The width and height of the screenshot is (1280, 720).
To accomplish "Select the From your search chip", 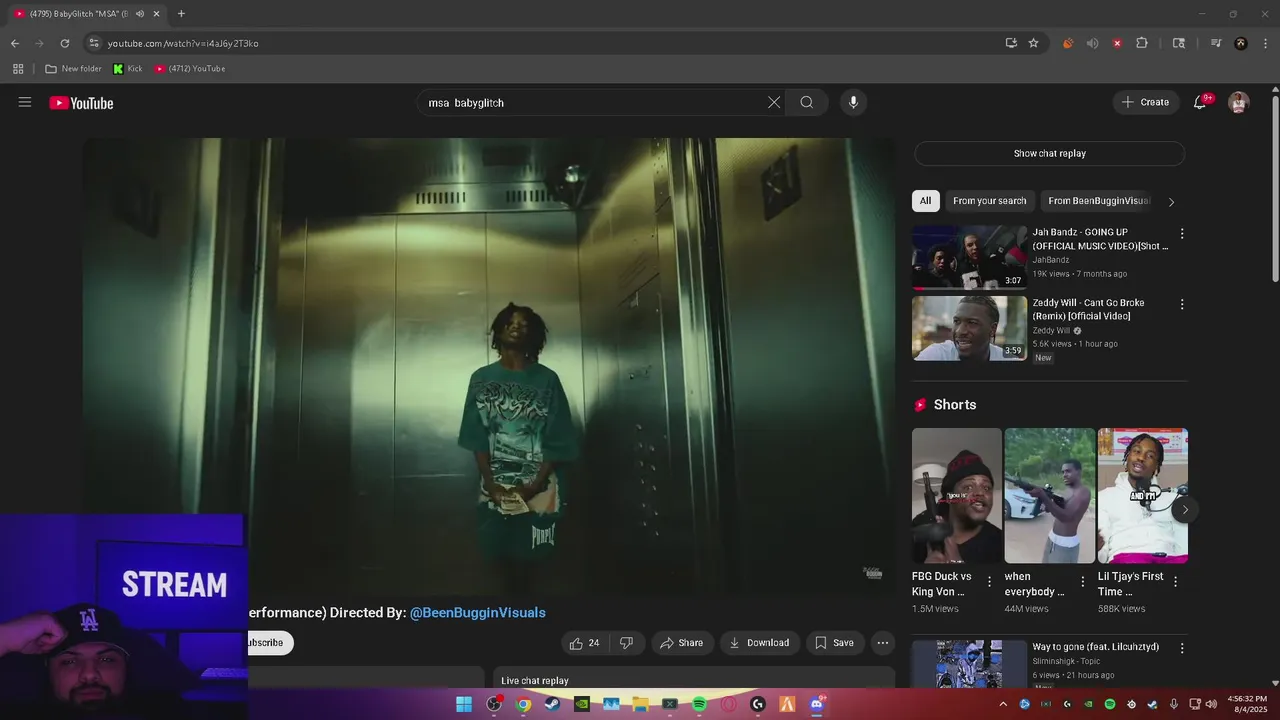I will click(989, 201).
